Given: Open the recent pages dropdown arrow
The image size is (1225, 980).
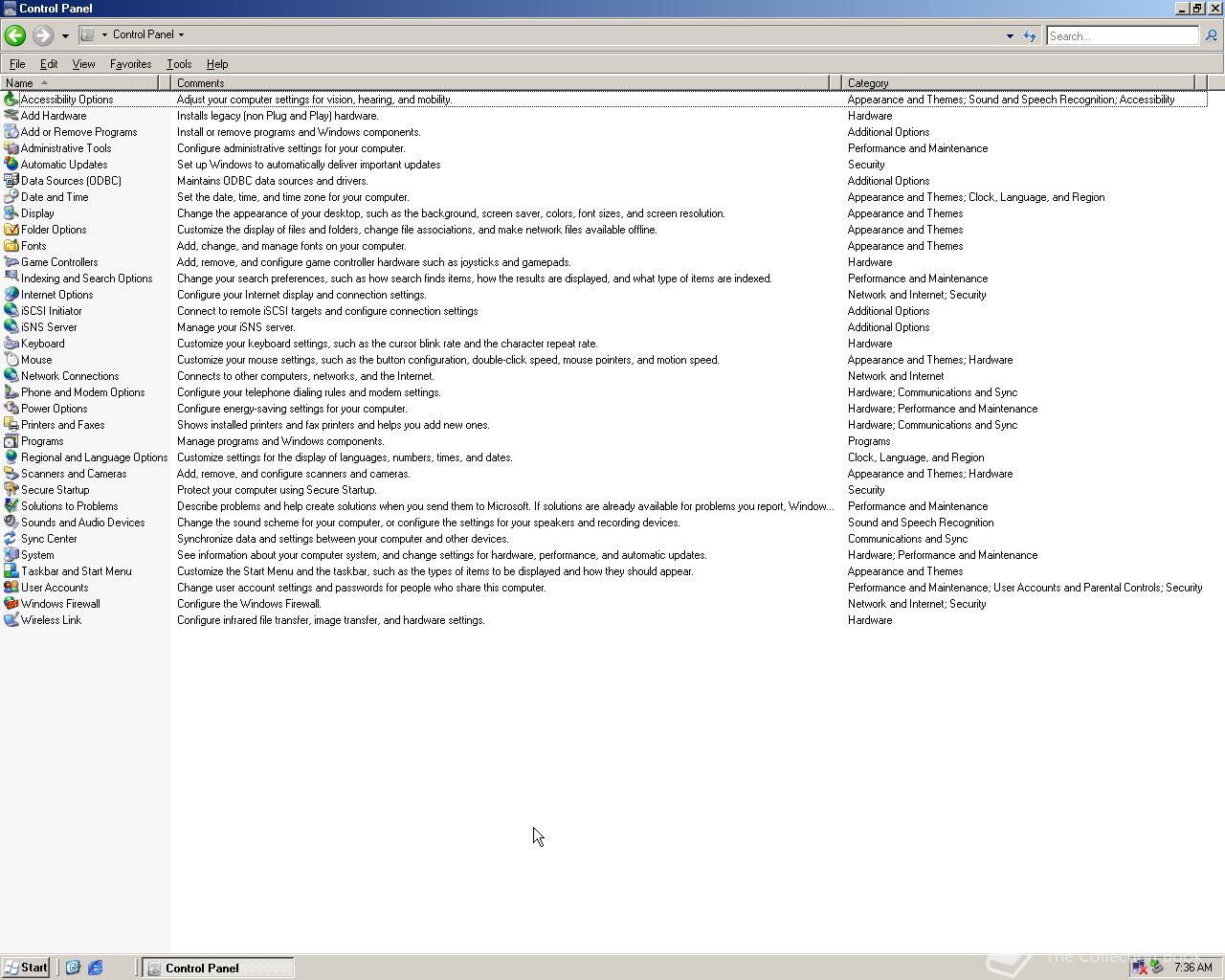Looking at the screenshot, I should (65, 35).
